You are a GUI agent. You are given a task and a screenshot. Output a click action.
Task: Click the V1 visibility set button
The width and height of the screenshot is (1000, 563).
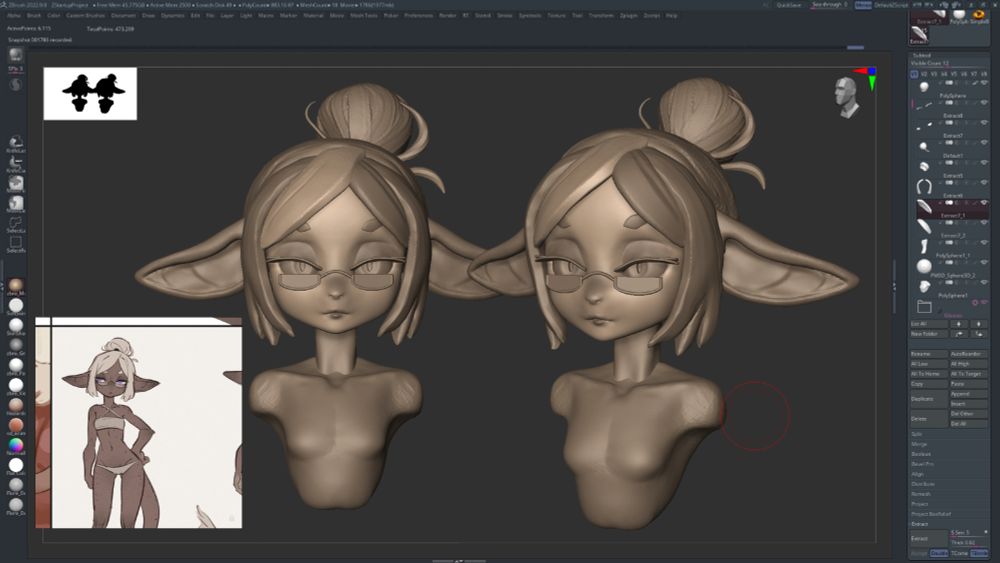[914, 74]
